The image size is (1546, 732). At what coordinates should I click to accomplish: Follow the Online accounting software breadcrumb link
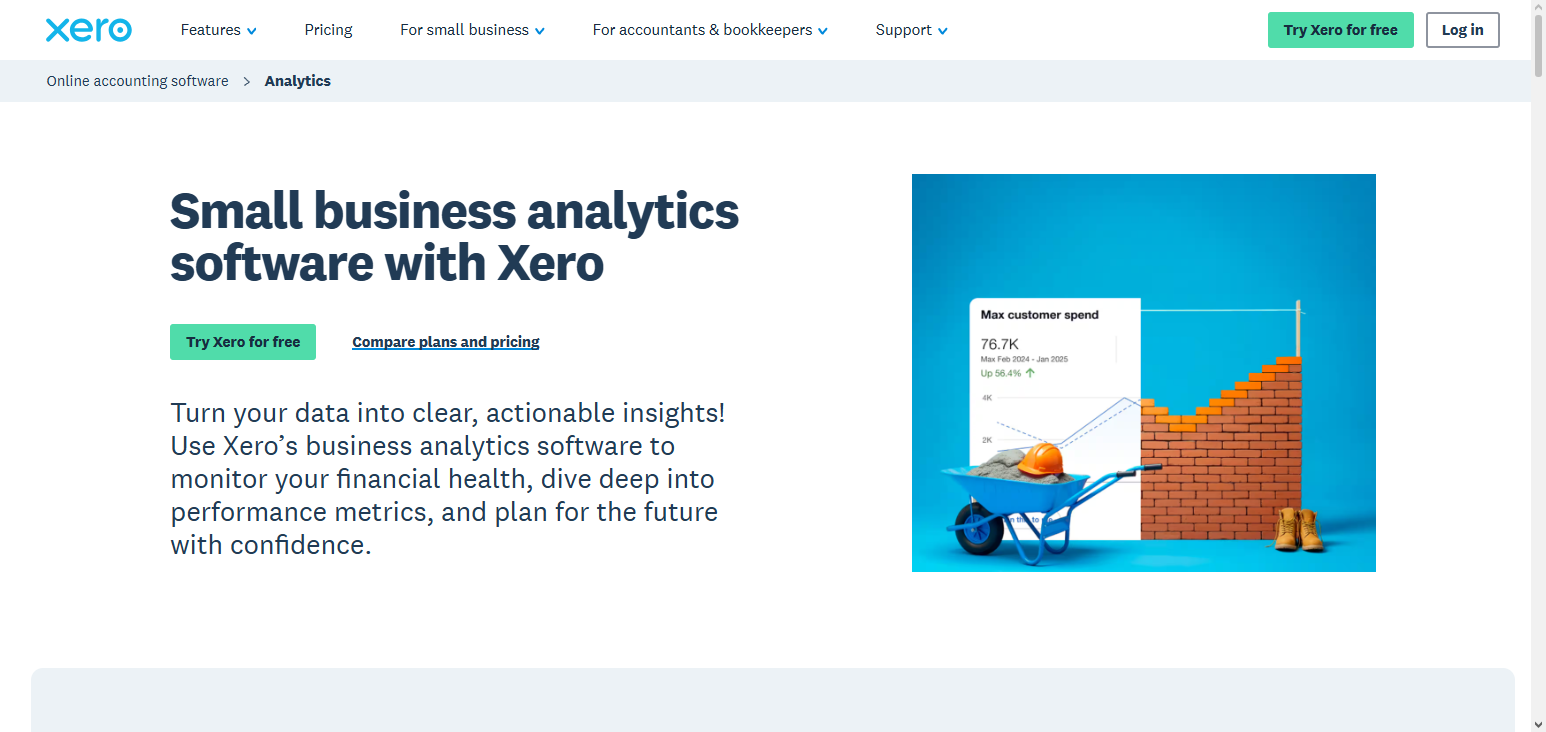pos(137,81)
